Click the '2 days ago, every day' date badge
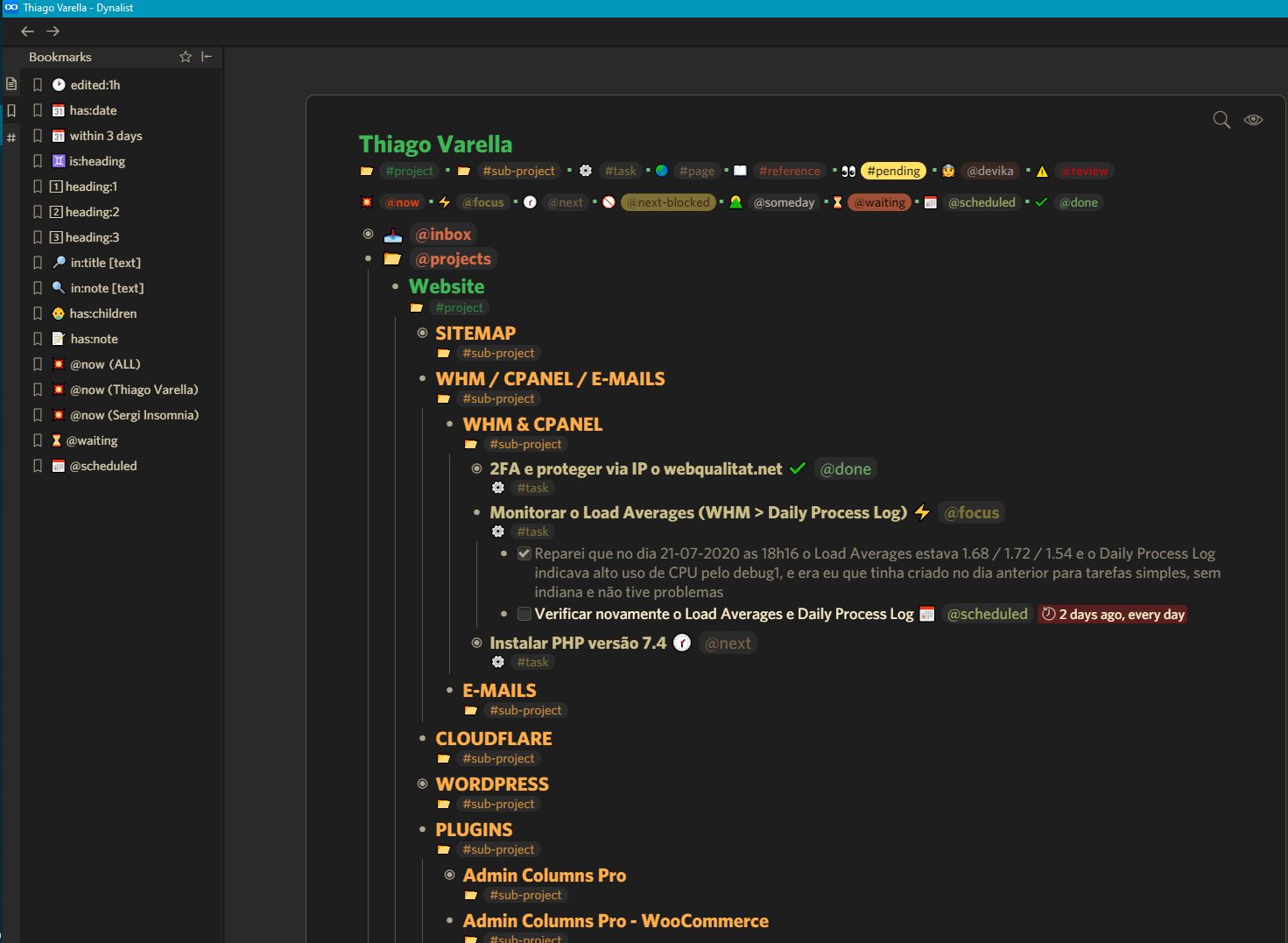The width and height of the screenshot is (1288, 943). (1112, 615)
